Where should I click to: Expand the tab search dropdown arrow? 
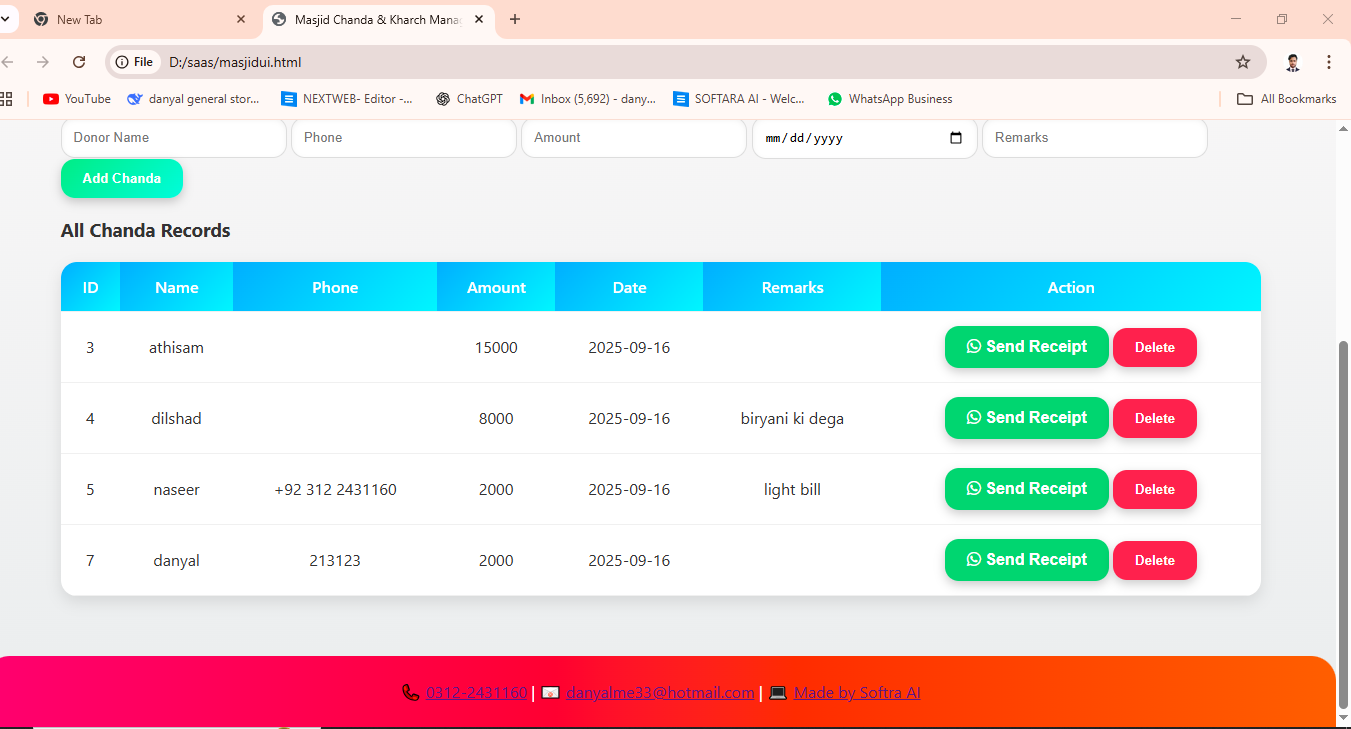5,19
